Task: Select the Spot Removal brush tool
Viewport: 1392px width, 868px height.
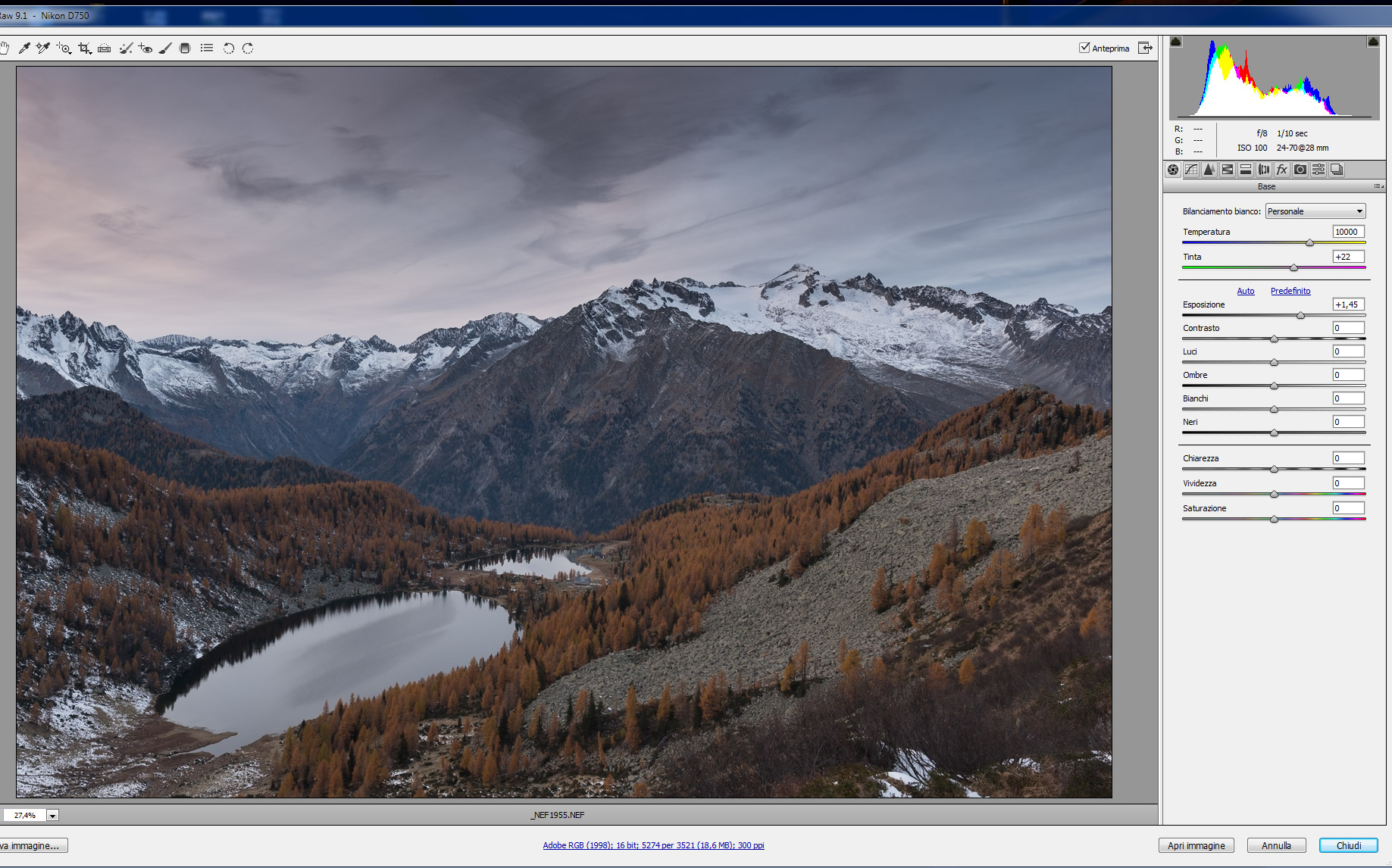Action: [x=126, y=48]
